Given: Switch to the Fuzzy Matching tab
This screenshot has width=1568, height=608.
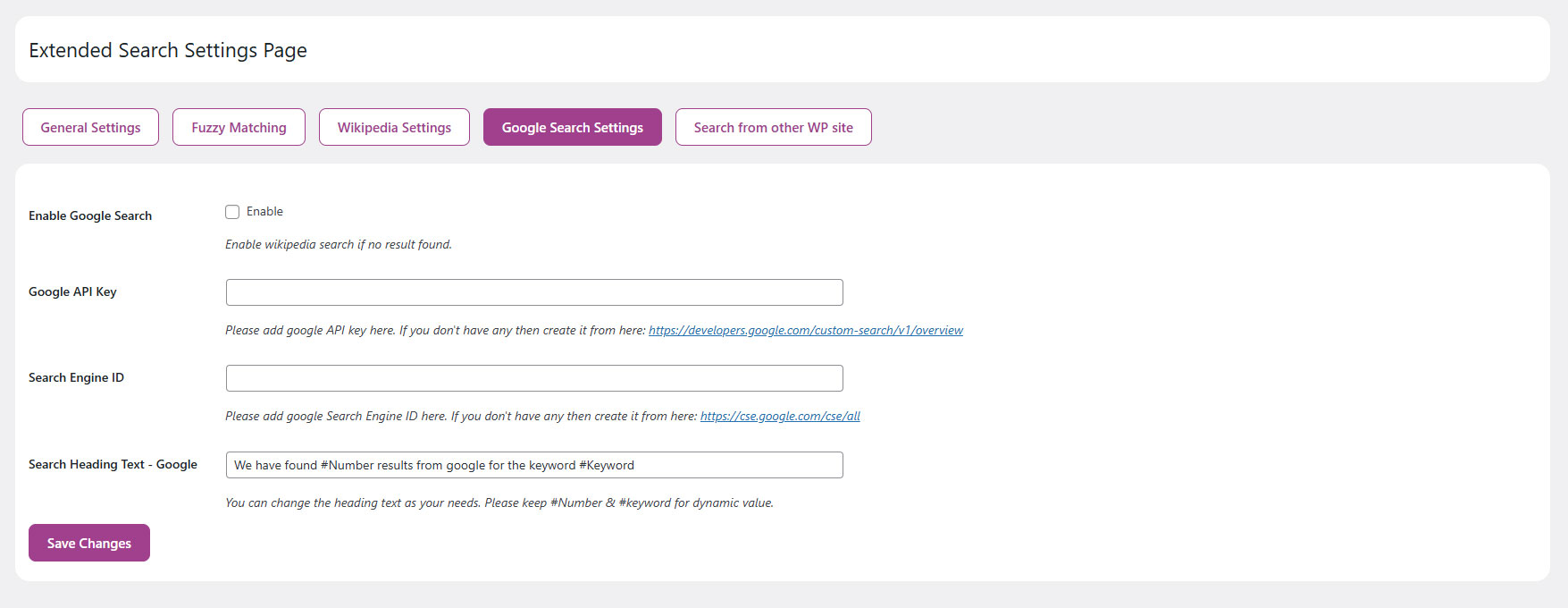Looking at the screenshot, I should pos(239,127).
